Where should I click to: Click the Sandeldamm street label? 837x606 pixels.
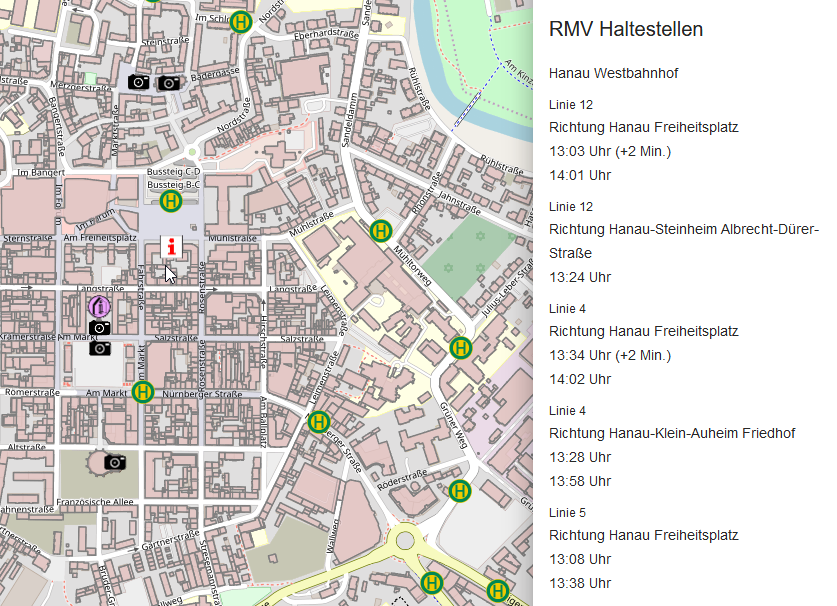[349, 120]
